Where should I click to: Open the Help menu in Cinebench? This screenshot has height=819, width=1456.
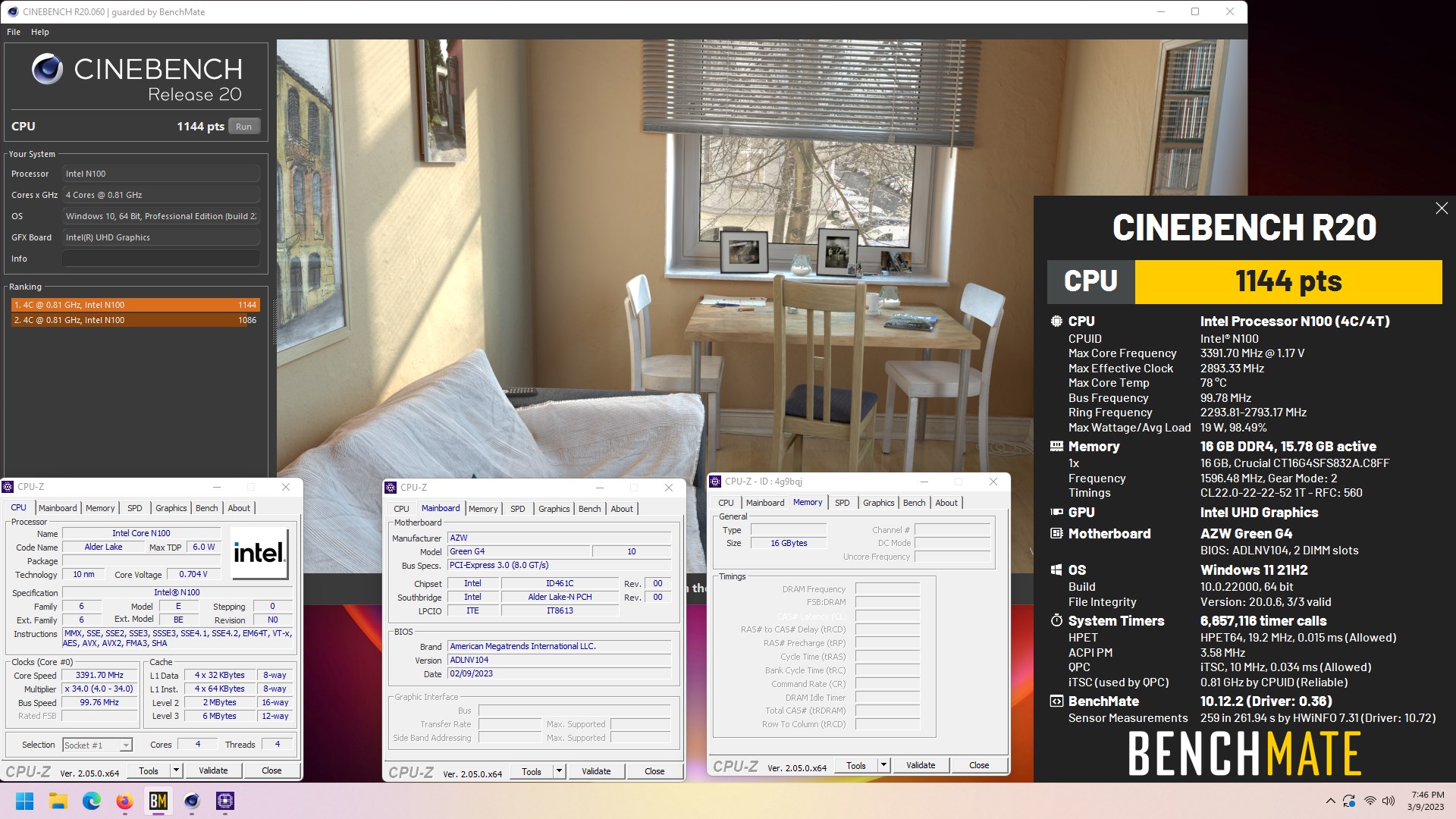tap(40, 32)
